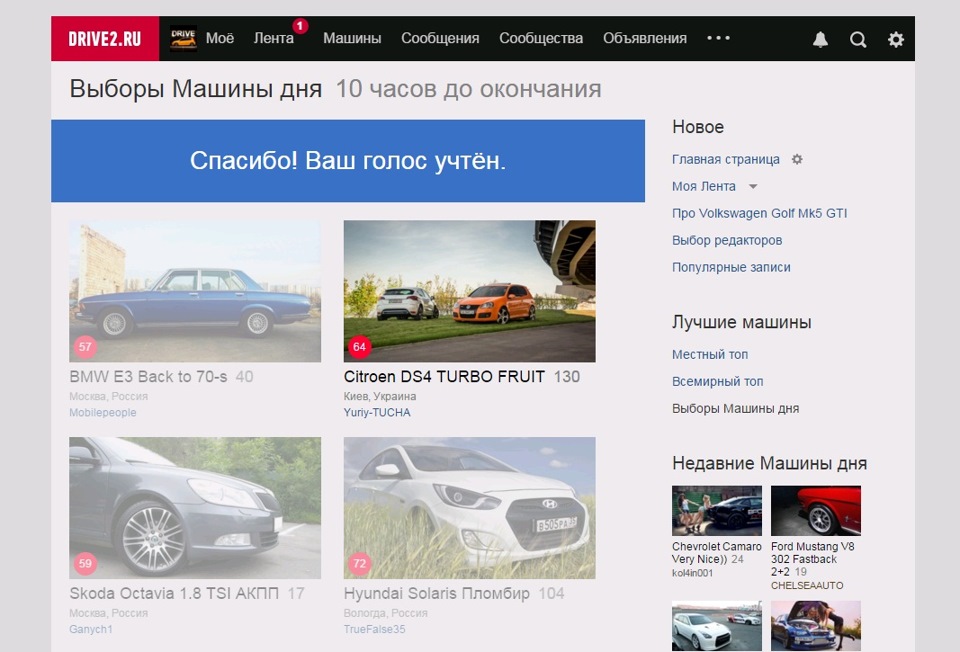Open the Главная страница link
The image size is (960, 652).
(x=726, y=159)
